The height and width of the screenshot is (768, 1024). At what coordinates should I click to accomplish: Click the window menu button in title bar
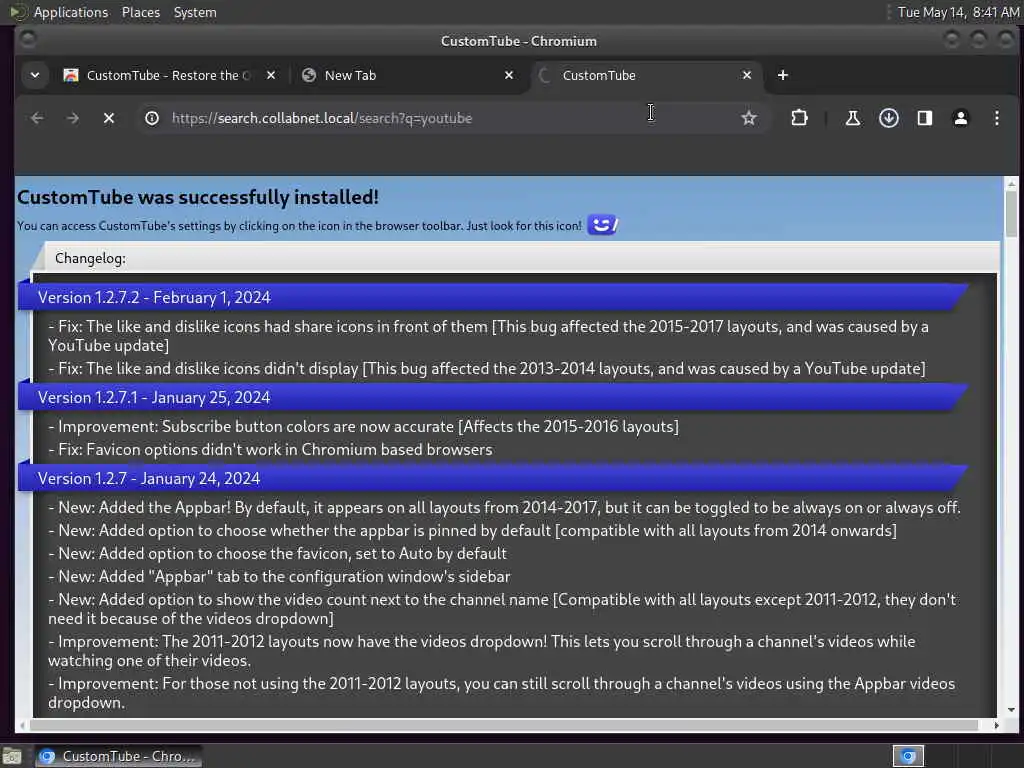tap(27, 40)
